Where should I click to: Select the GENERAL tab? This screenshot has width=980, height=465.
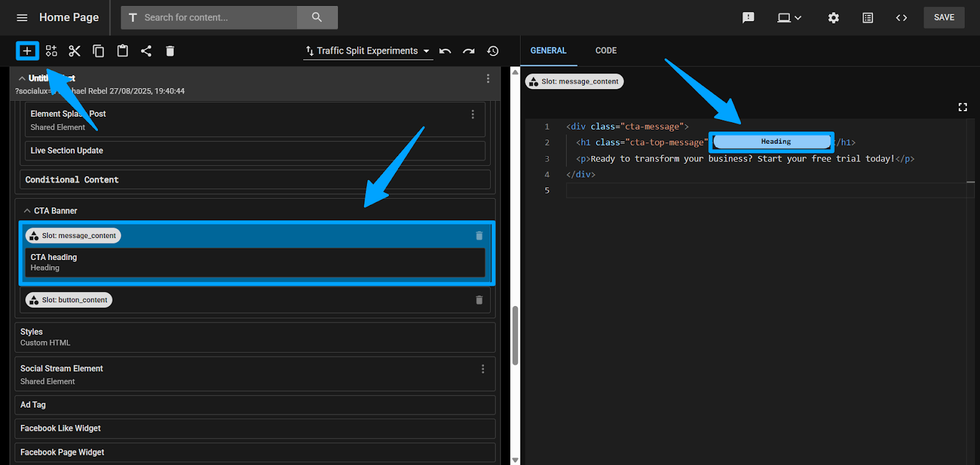pyautogui.click(x=548, y=51)
